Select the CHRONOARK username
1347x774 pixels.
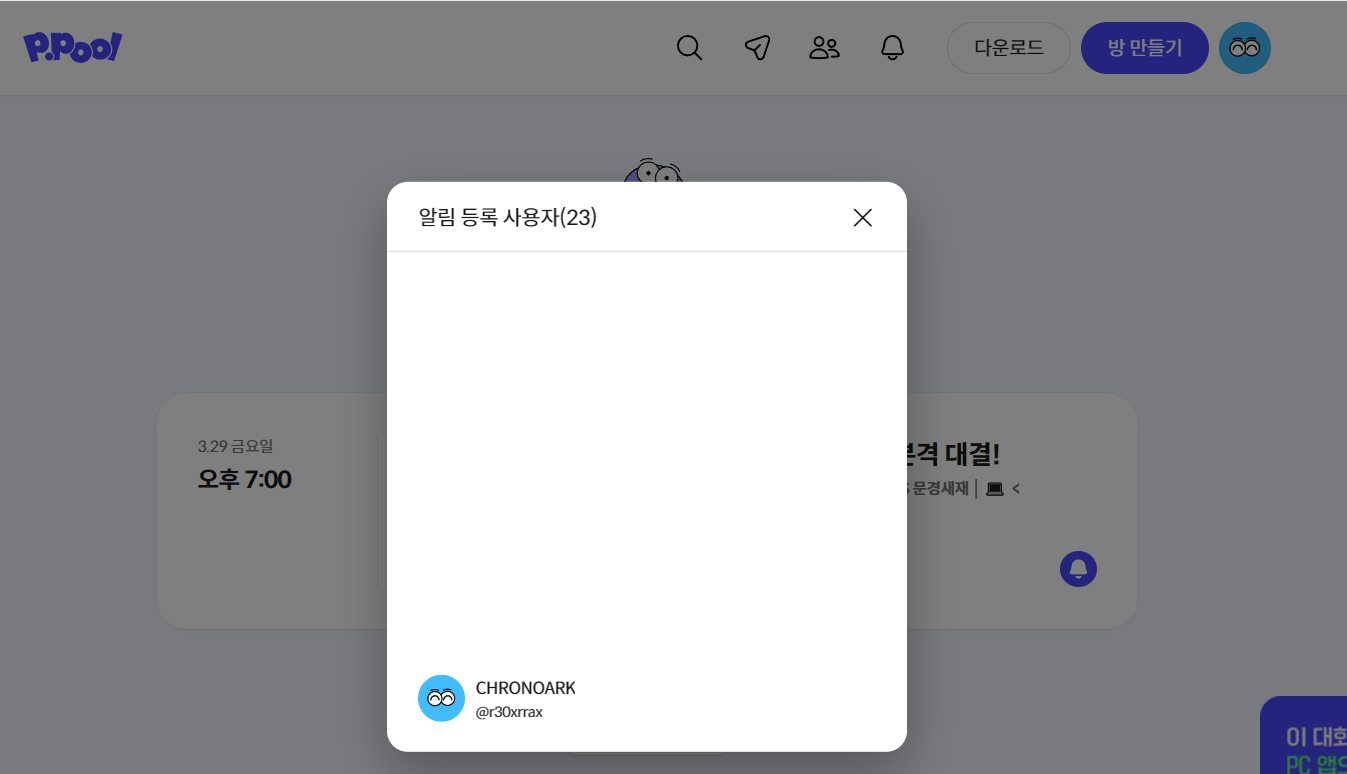click(526, 688)
